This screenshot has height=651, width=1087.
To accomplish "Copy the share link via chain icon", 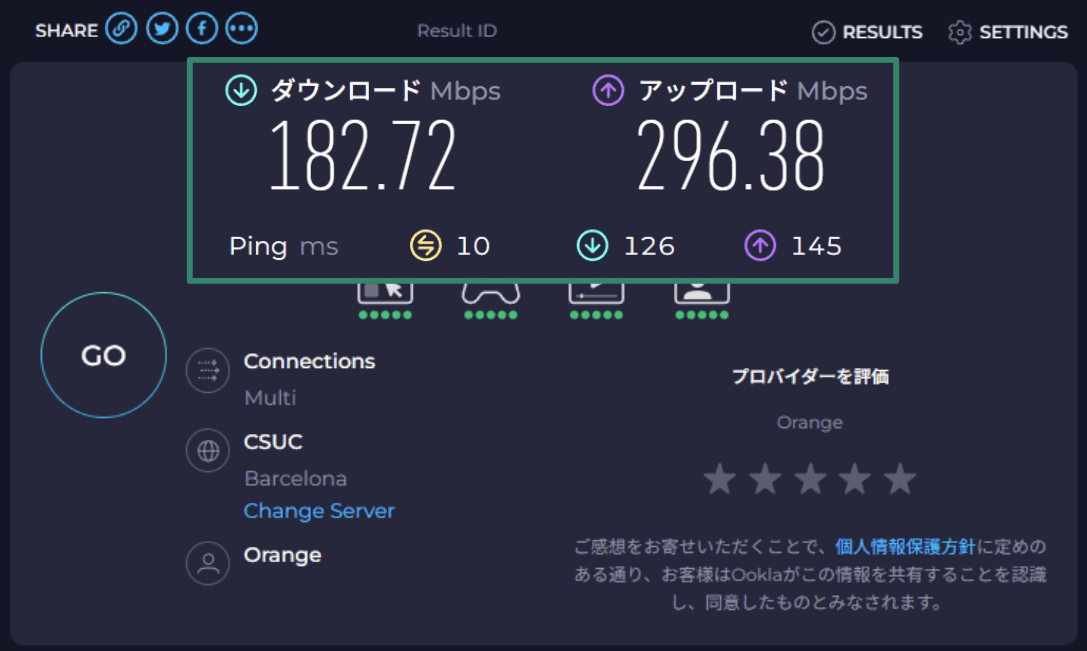I will (121, 28).
